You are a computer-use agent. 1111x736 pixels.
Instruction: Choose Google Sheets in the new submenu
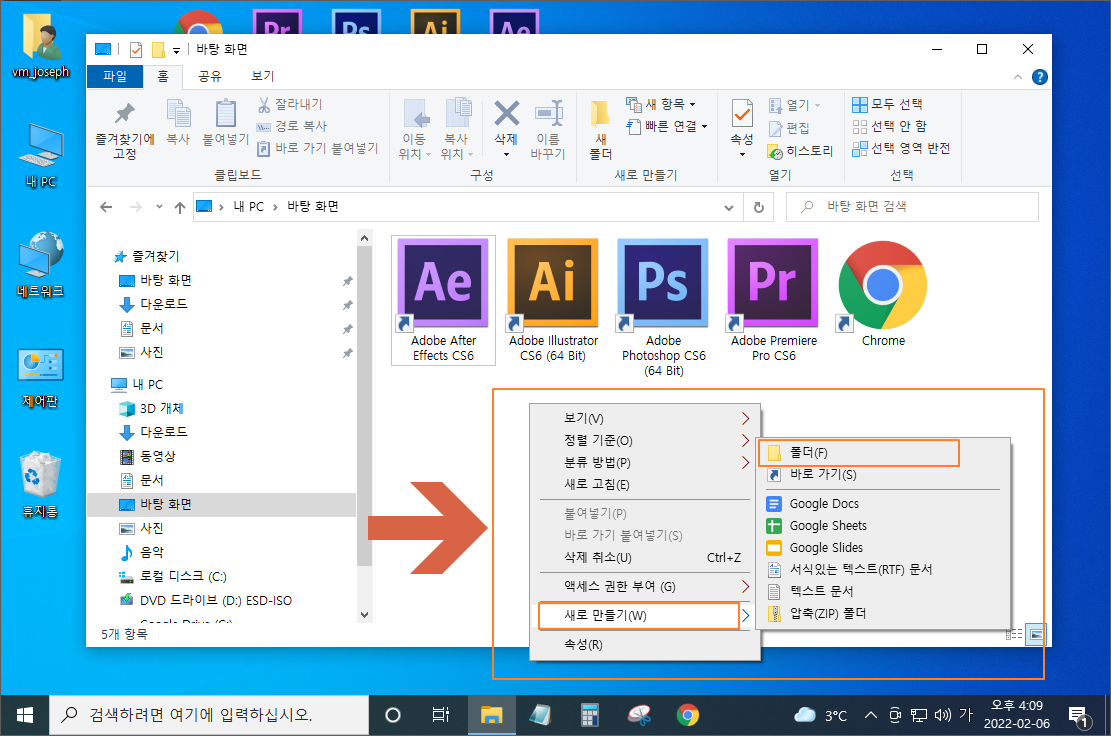pos(883,526)
